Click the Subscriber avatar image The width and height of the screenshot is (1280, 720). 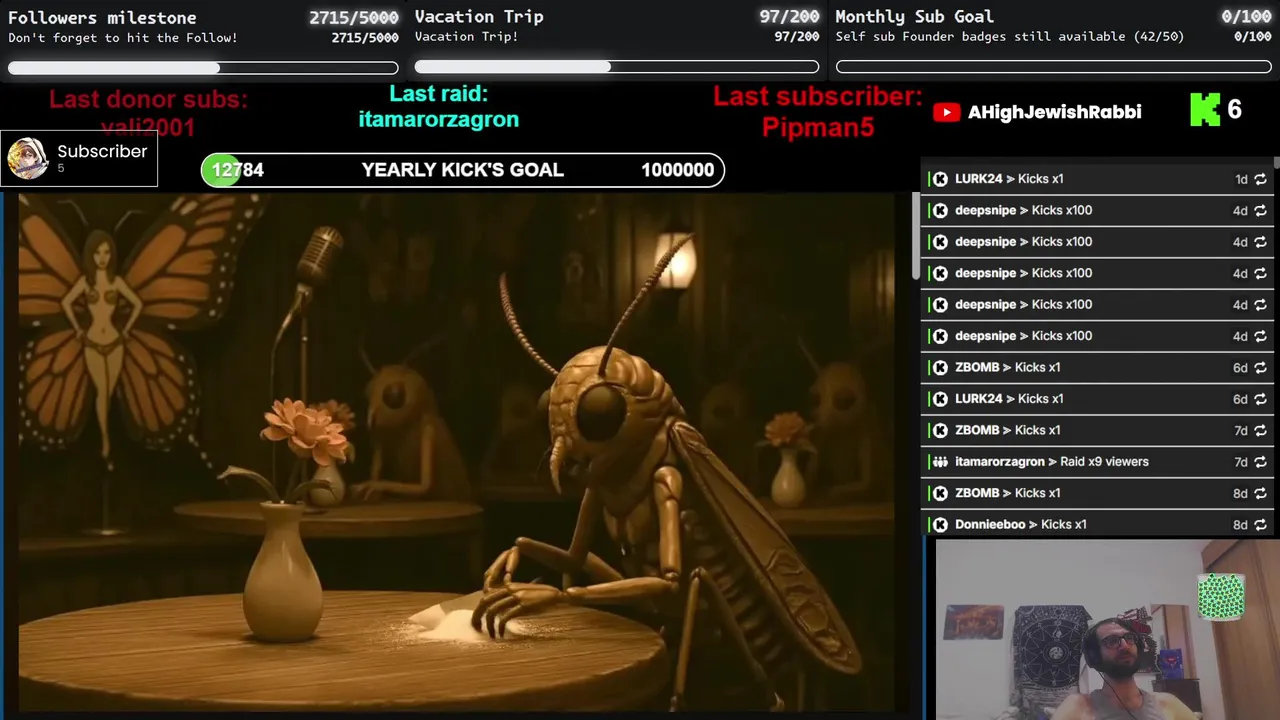click(27, 158)
